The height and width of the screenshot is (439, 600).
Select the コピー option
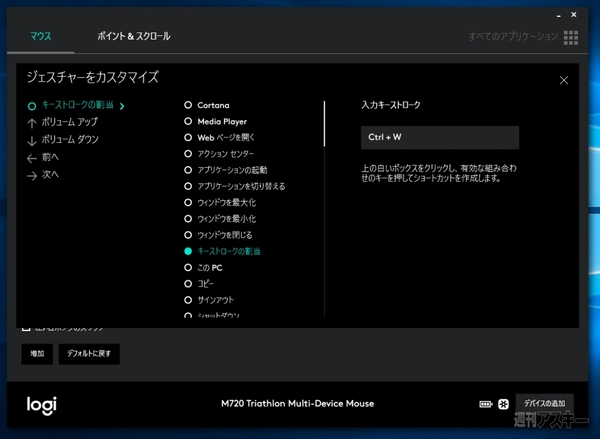click(x=199, y=284)
